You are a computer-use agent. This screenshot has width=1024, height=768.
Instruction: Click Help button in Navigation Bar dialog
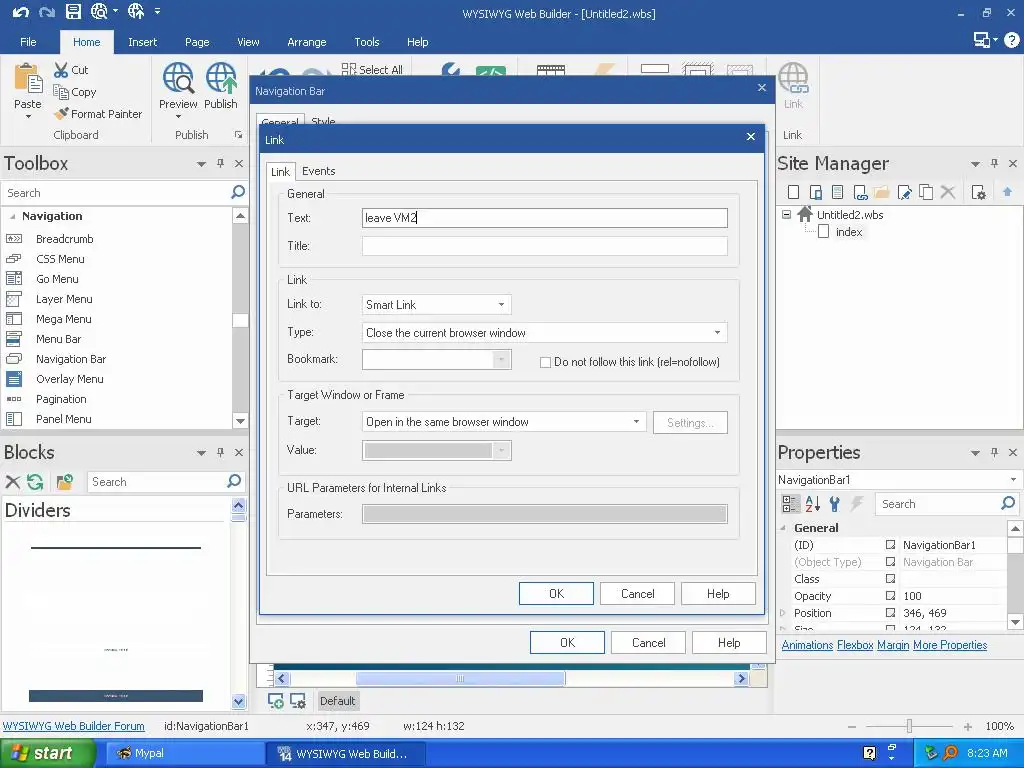[x=729, y=643]
